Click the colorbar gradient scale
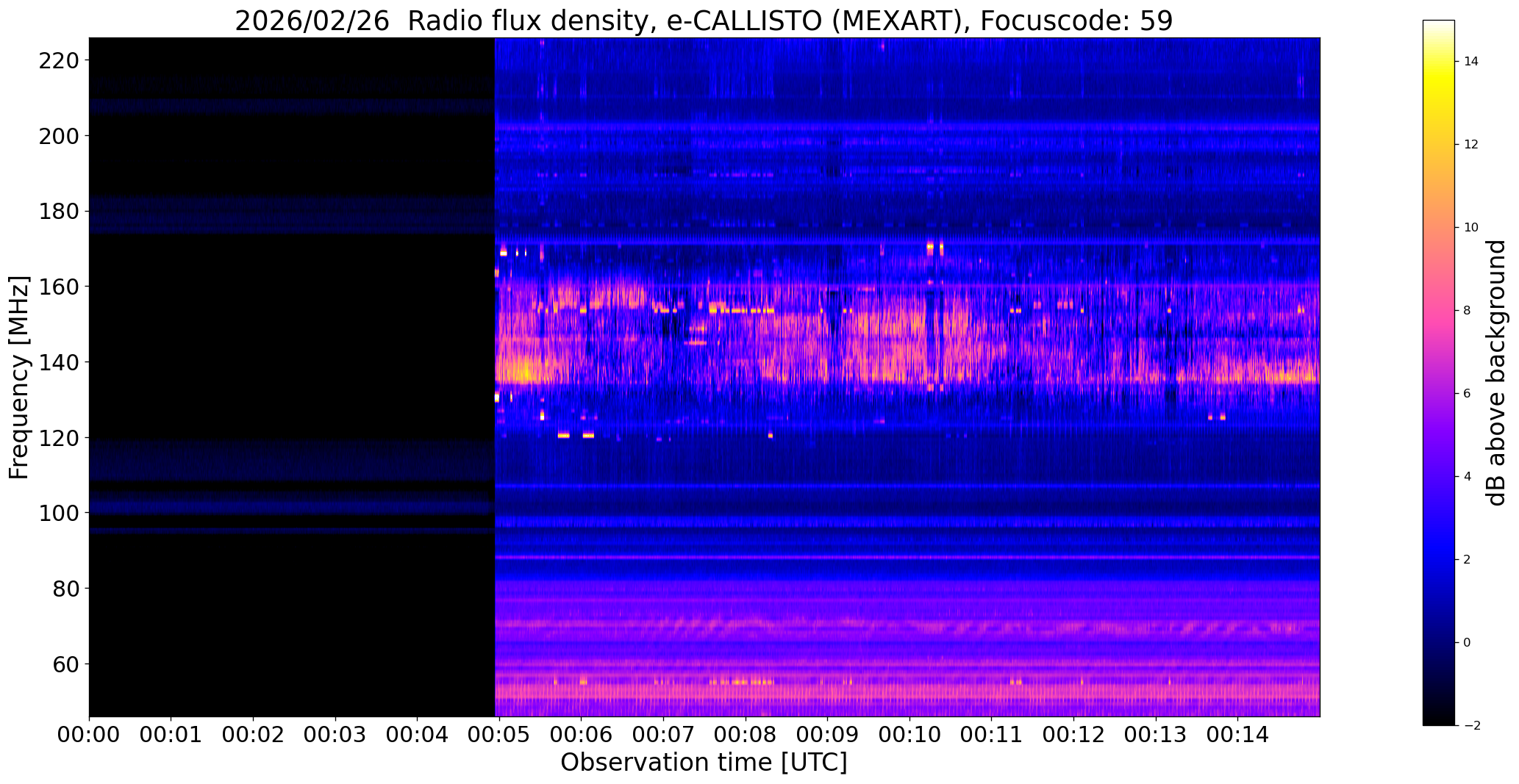 [1439, 373]
